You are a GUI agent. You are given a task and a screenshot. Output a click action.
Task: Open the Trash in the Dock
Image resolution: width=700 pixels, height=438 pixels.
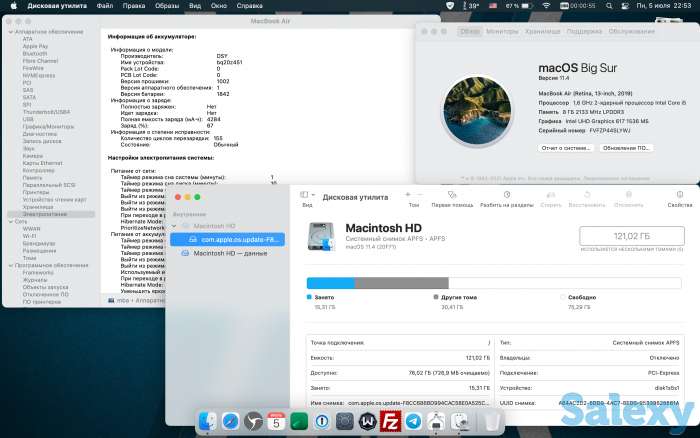492,421
